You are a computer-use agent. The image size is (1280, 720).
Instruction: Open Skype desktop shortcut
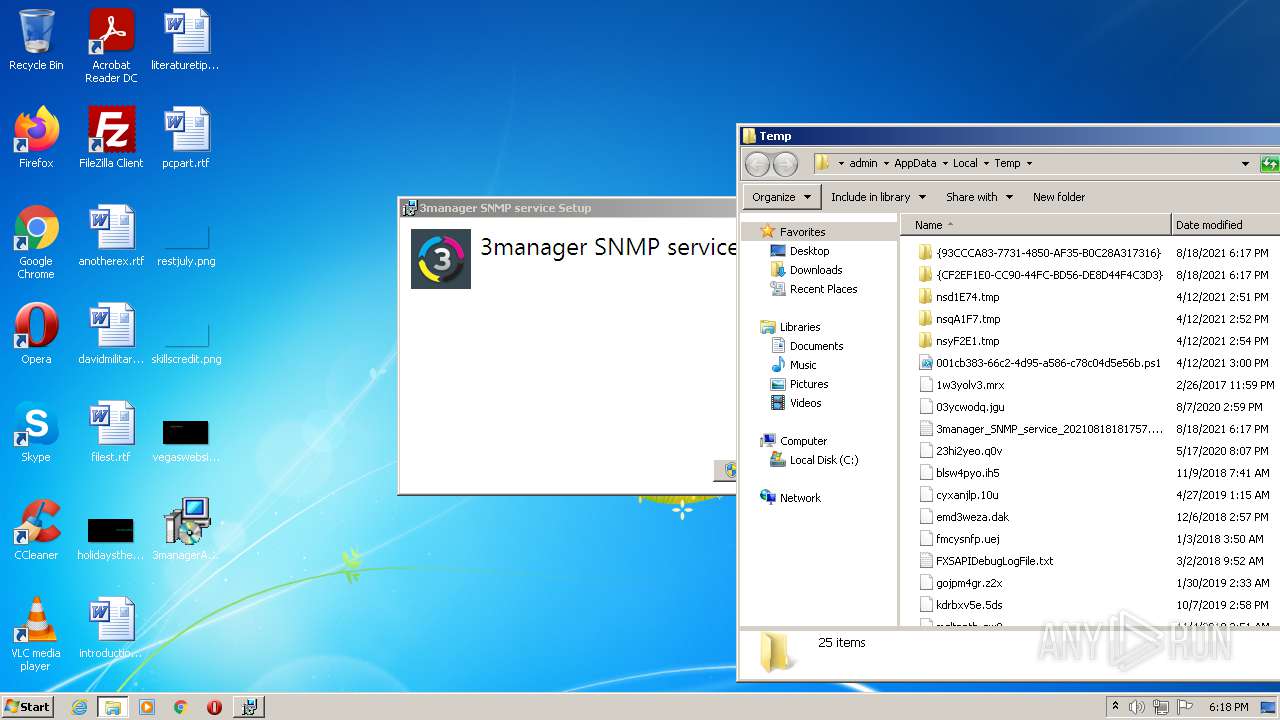click(36, 432)
